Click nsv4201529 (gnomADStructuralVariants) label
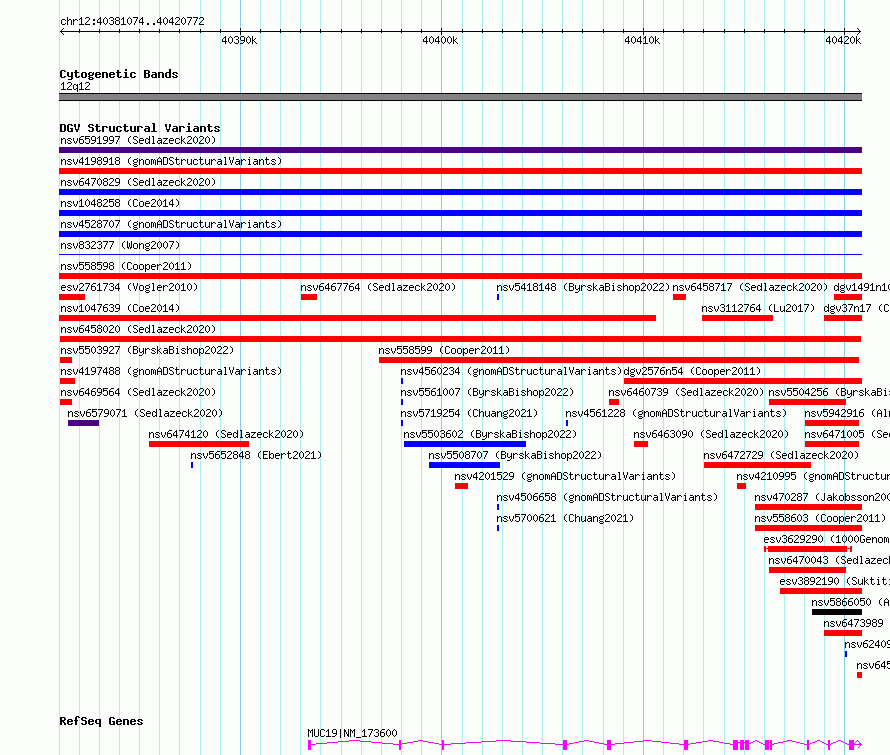 565,476
